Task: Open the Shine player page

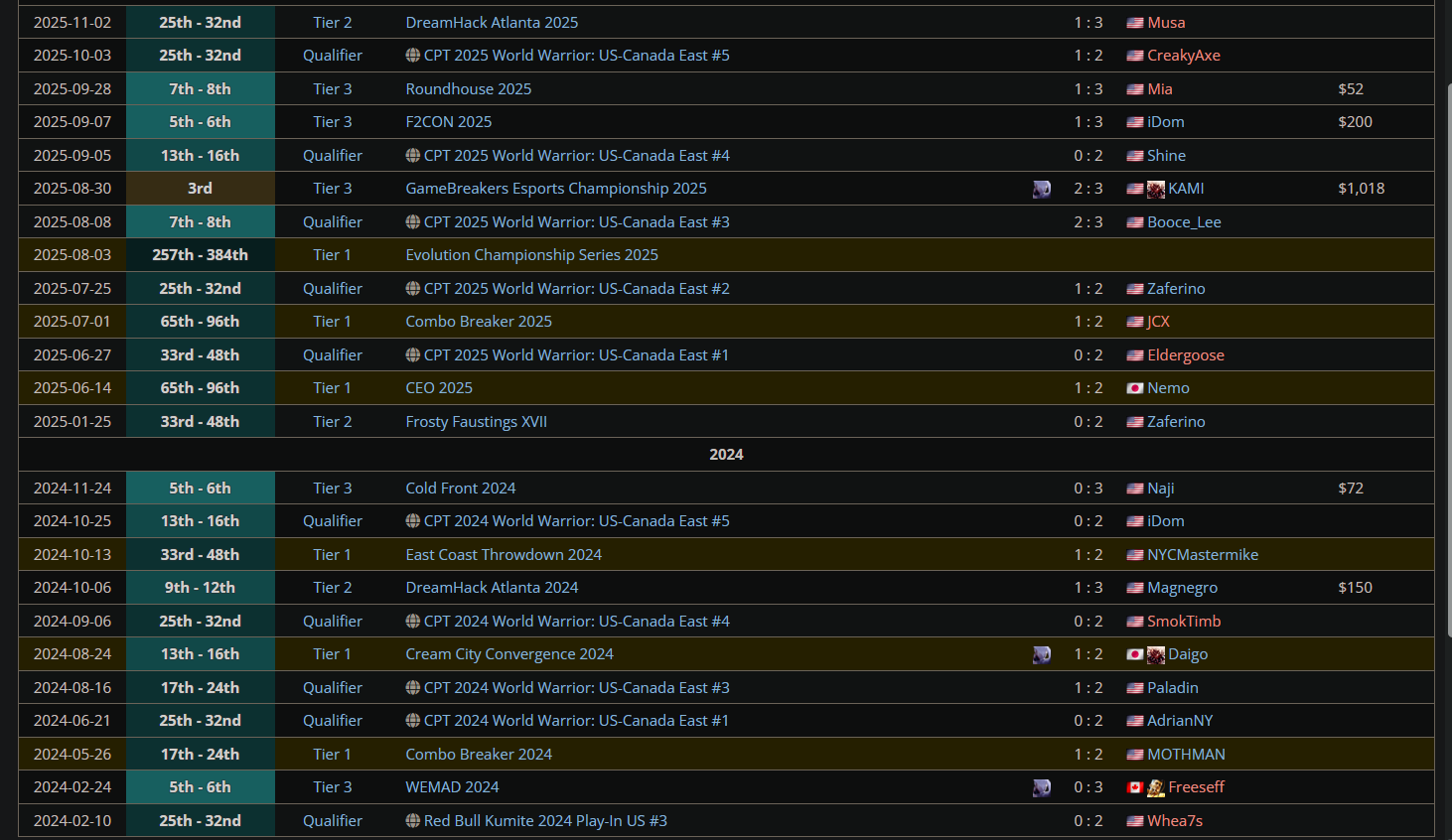Action: 1166,155
